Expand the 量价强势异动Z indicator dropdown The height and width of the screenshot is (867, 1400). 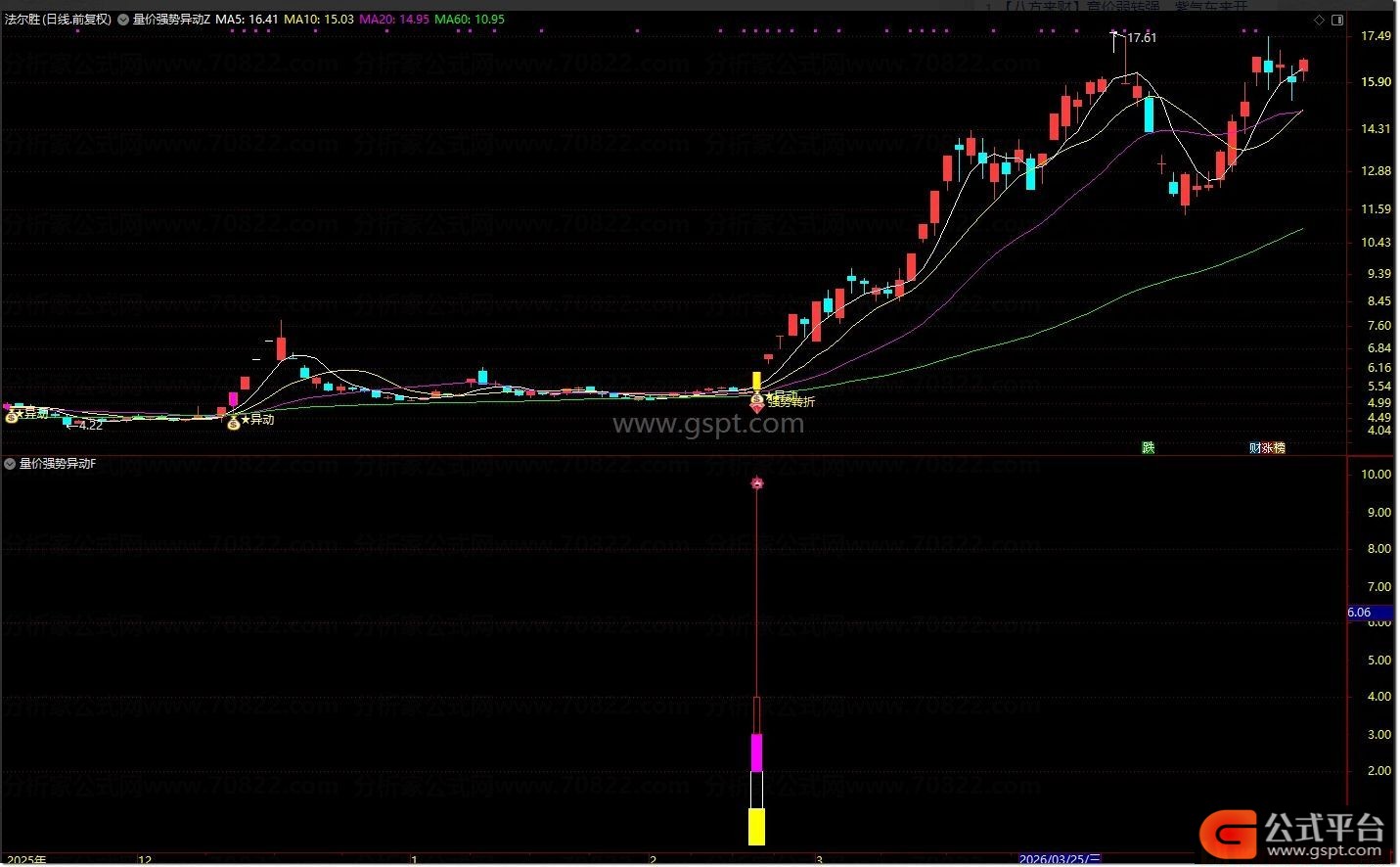(x=123, y=20)
